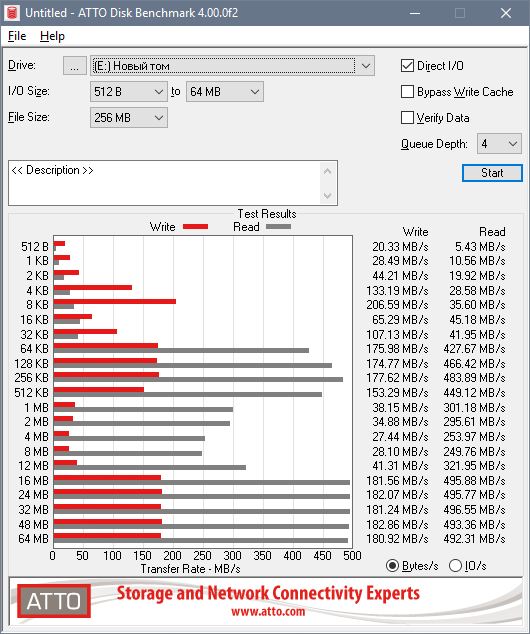Expand the 512 B I/O size dropdown

click(x=129, y=92)
